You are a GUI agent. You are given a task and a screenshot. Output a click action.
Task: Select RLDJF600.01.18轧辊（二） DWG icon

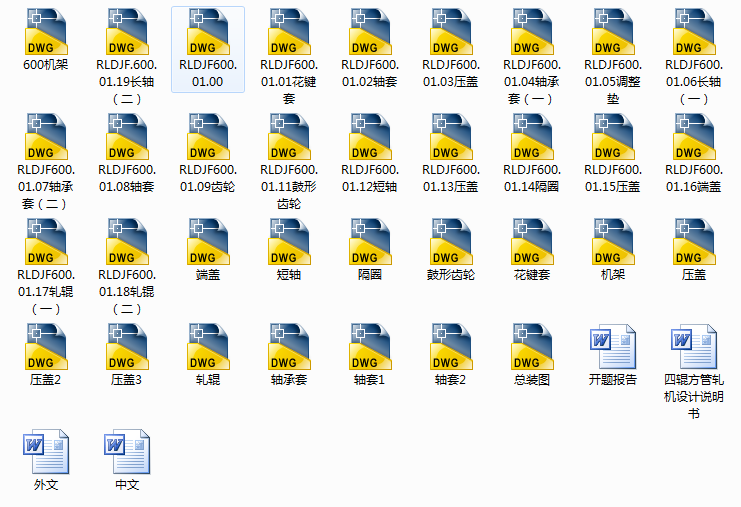click(x=127, y=241)
